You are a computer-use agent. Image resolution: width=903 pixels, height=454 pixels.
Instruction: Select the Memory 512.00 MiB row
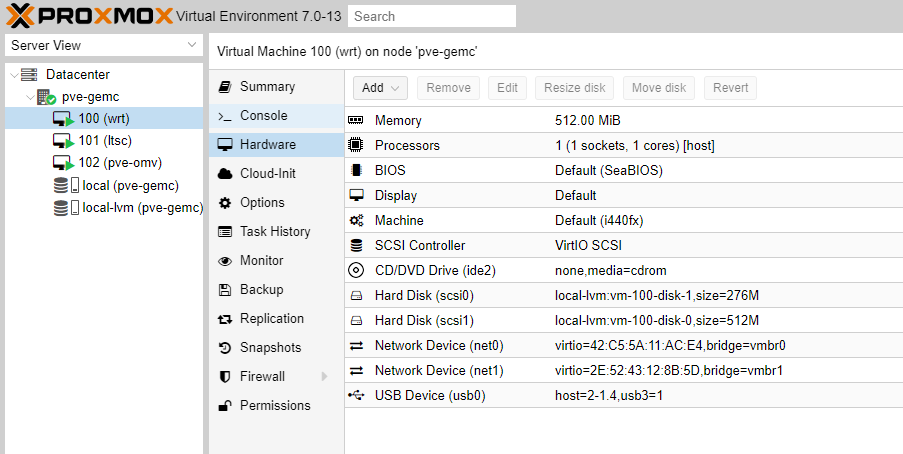click(624, 120)
